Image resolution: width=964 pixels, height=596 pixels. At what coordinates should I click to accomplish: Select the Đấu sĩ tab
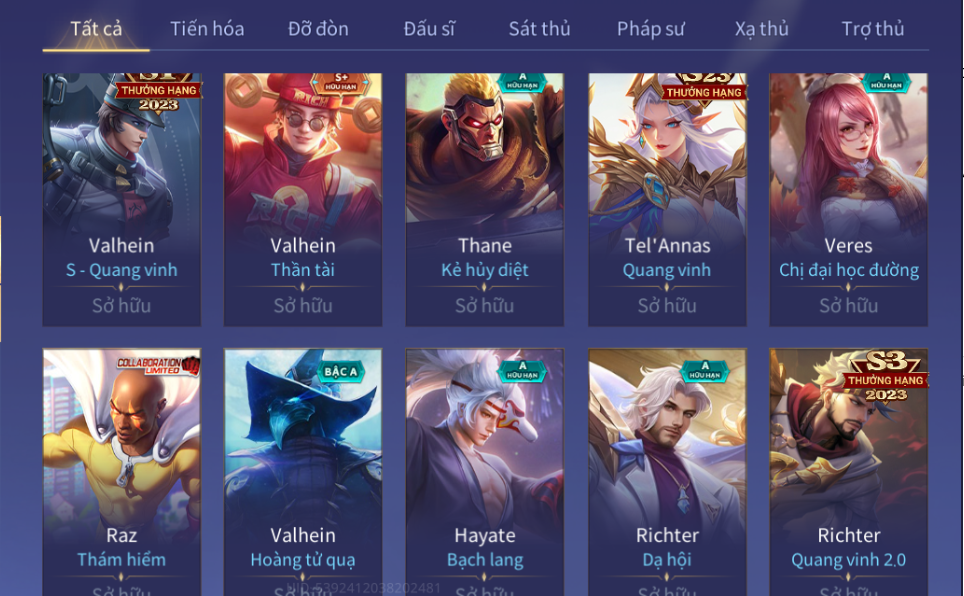coord(429,29)
